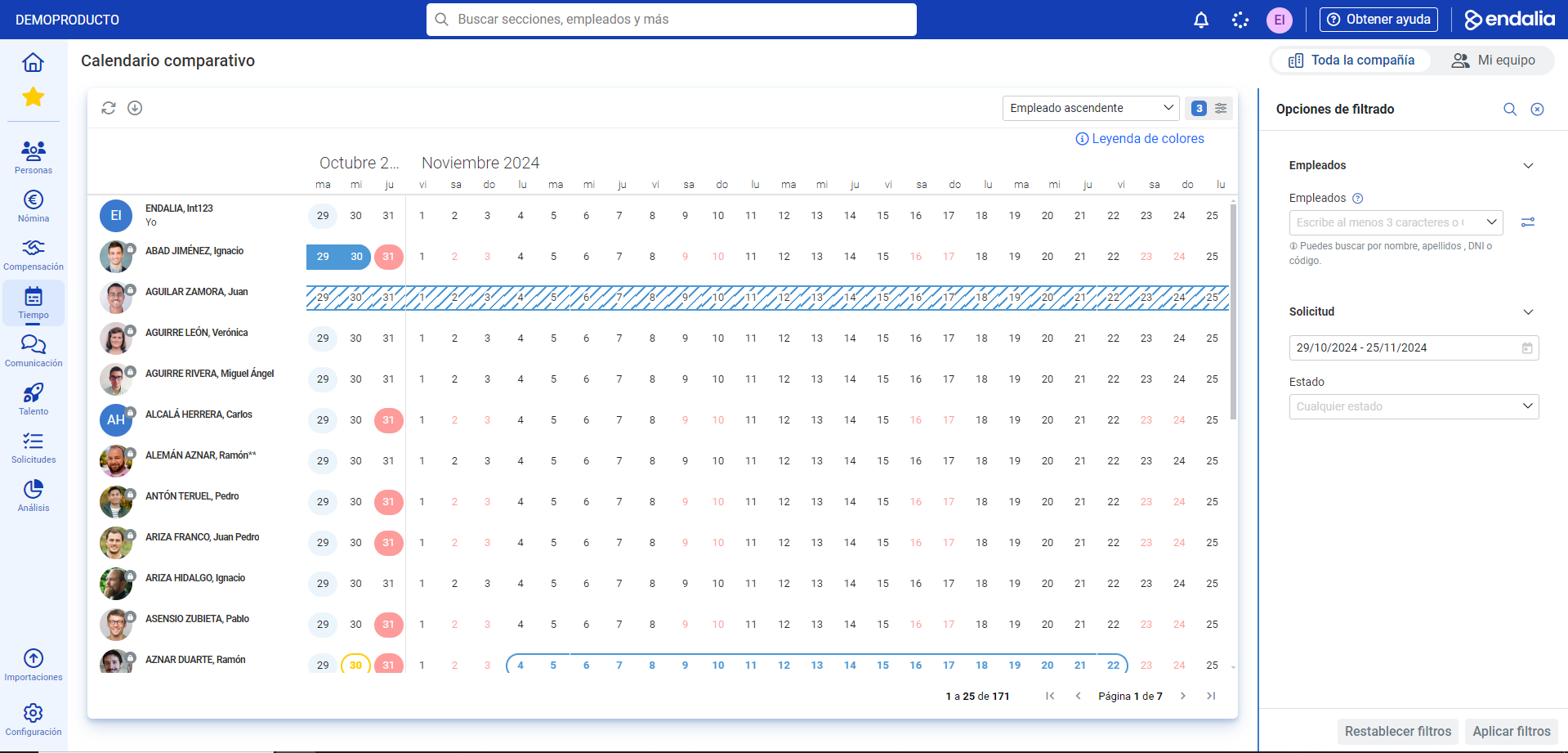Collapse the Empleados filter section
Image resolution: width=1568 pixels, height=753 pixels.
tap(1528, 166)
